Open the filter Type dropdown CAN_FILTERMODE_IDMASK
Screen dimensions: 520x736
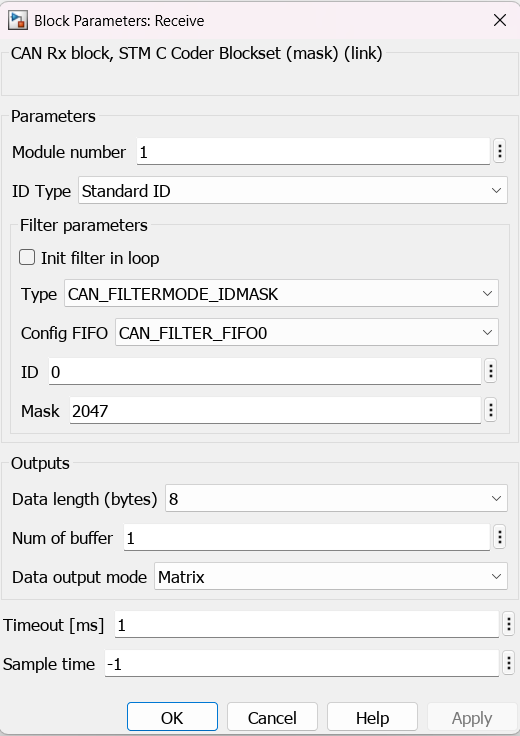click(281, 294)
